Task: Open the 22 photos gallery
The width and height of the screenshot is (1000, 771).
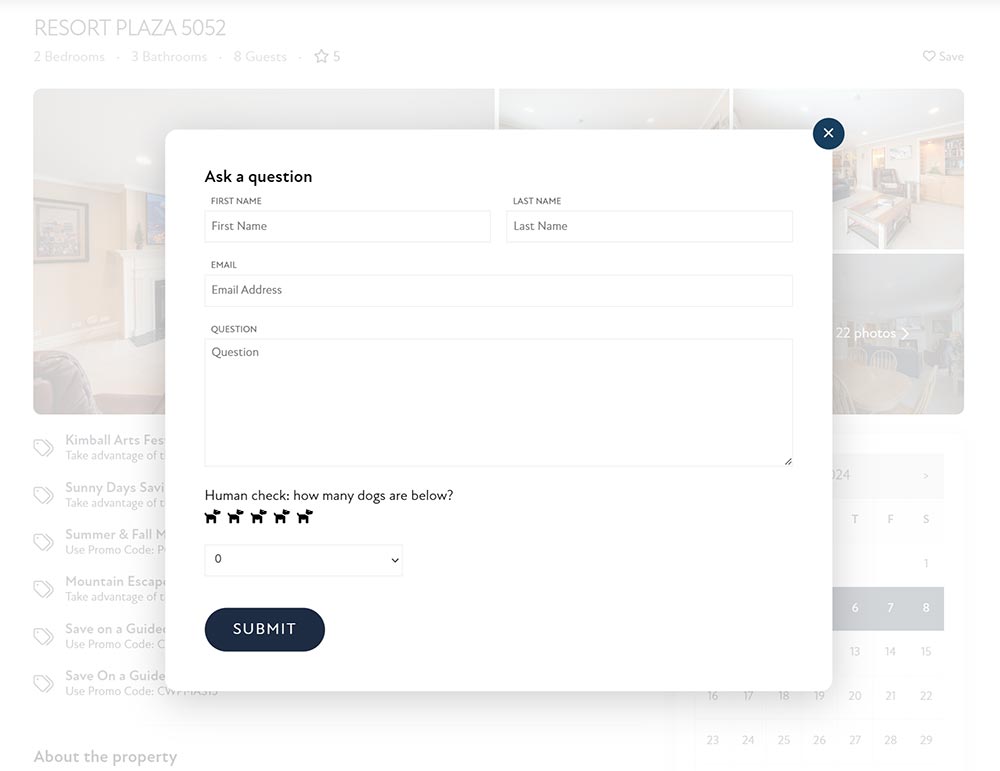Action: click(x=865, y=333)
